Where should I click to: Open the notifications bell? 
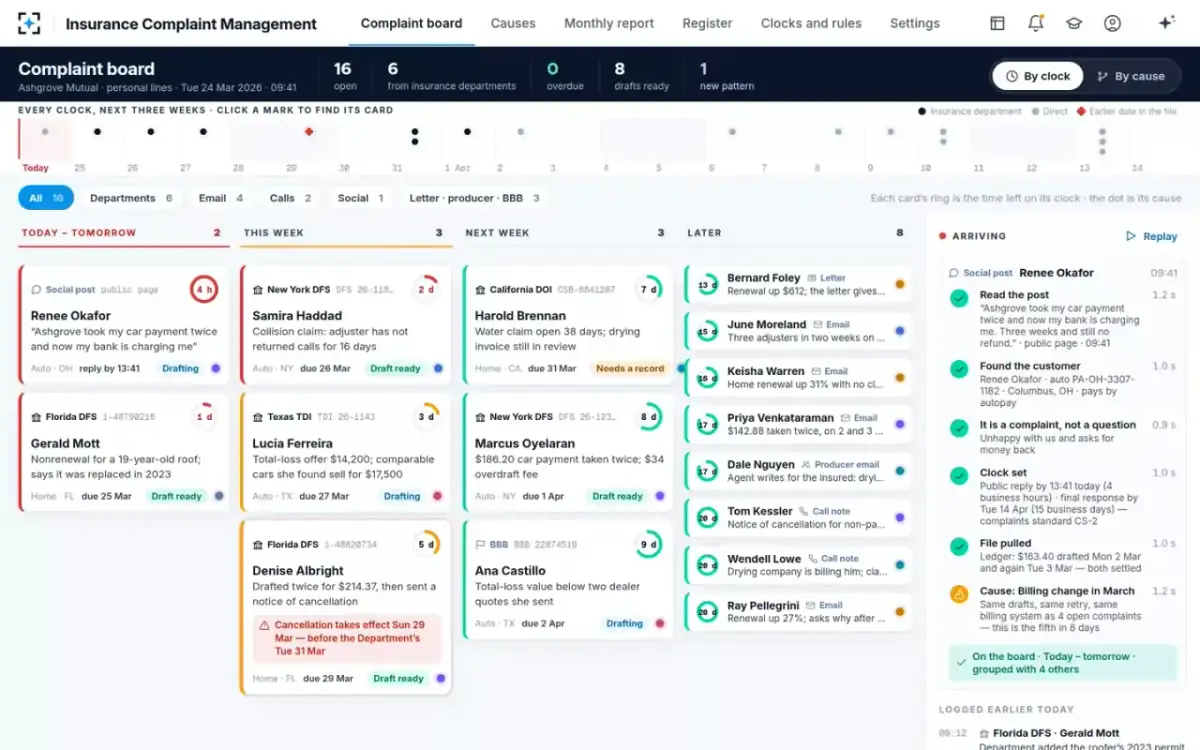tap(1036, 23)
